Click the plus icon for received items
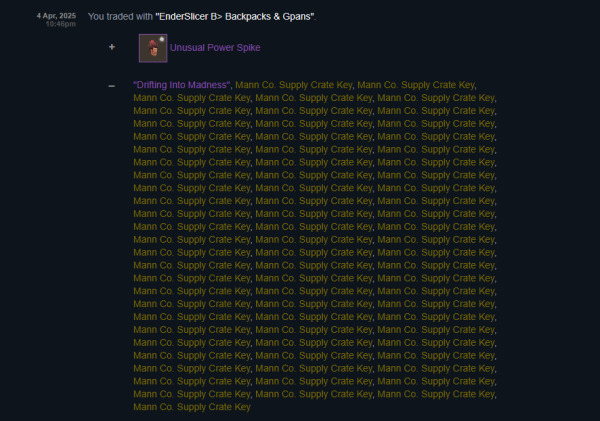The width and height of the screenshot is (600, 421). (x=112, y=47)
